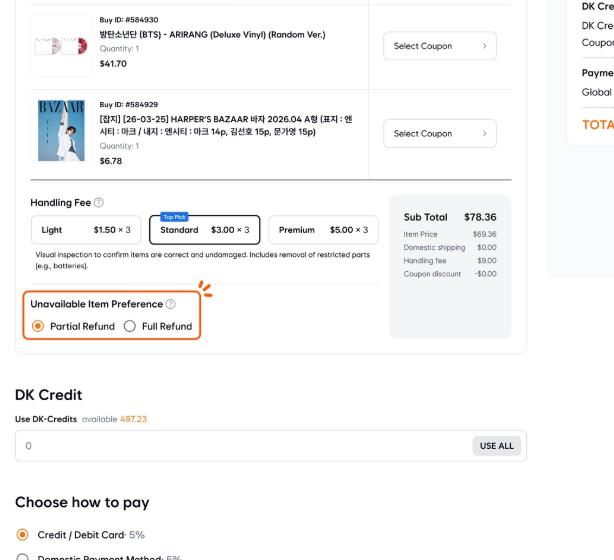Click the Unavailable Item Preference help icon
This screenshot has width=614, height=560.
click(171, 304)
